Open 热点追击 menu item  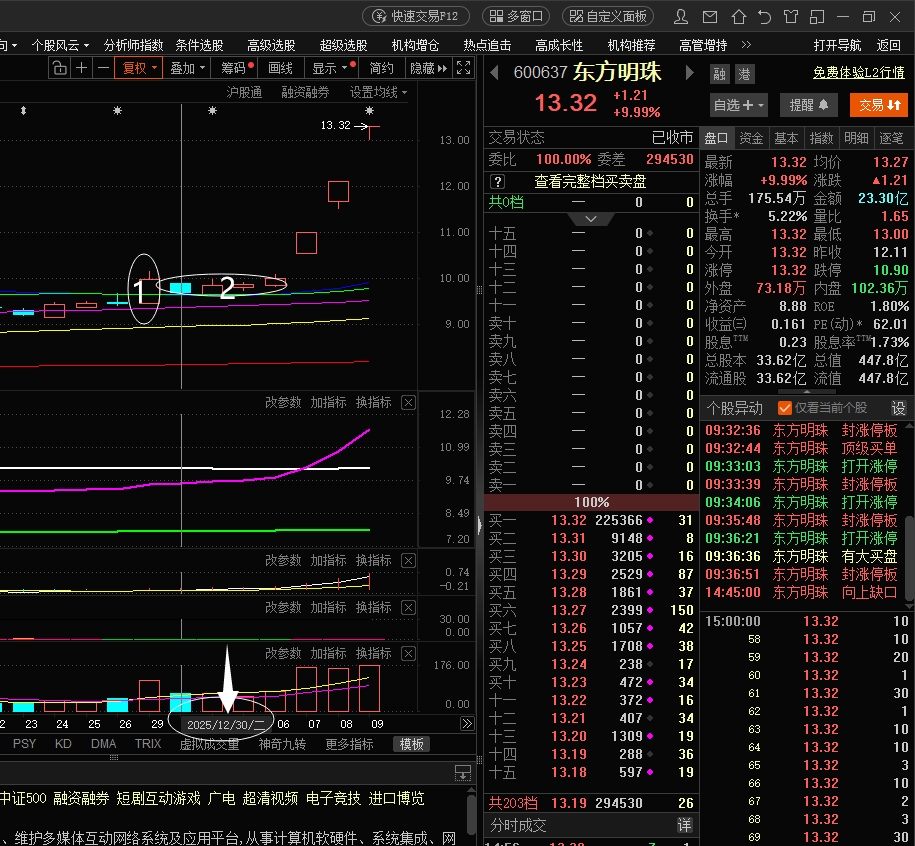[x=487, y=45]
